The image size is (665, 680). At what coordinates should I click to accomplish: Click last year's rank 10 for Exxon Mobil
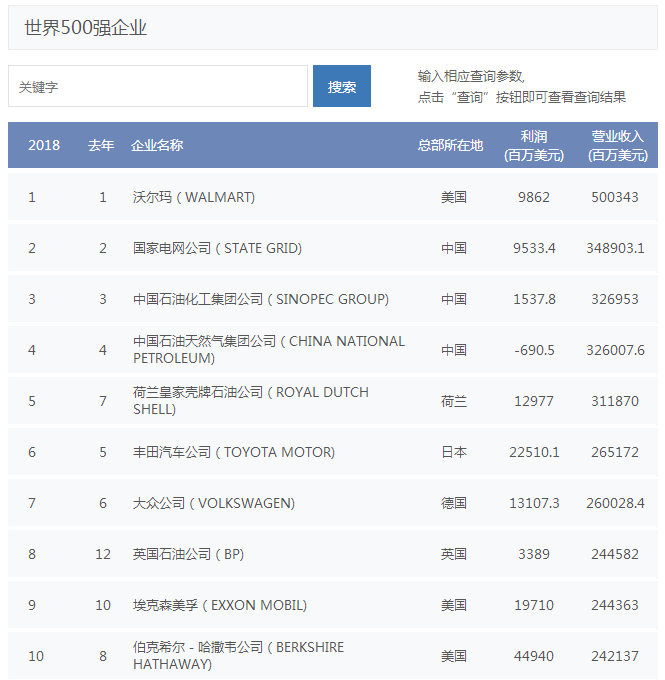pyautogui.click(x=103, y=605)
